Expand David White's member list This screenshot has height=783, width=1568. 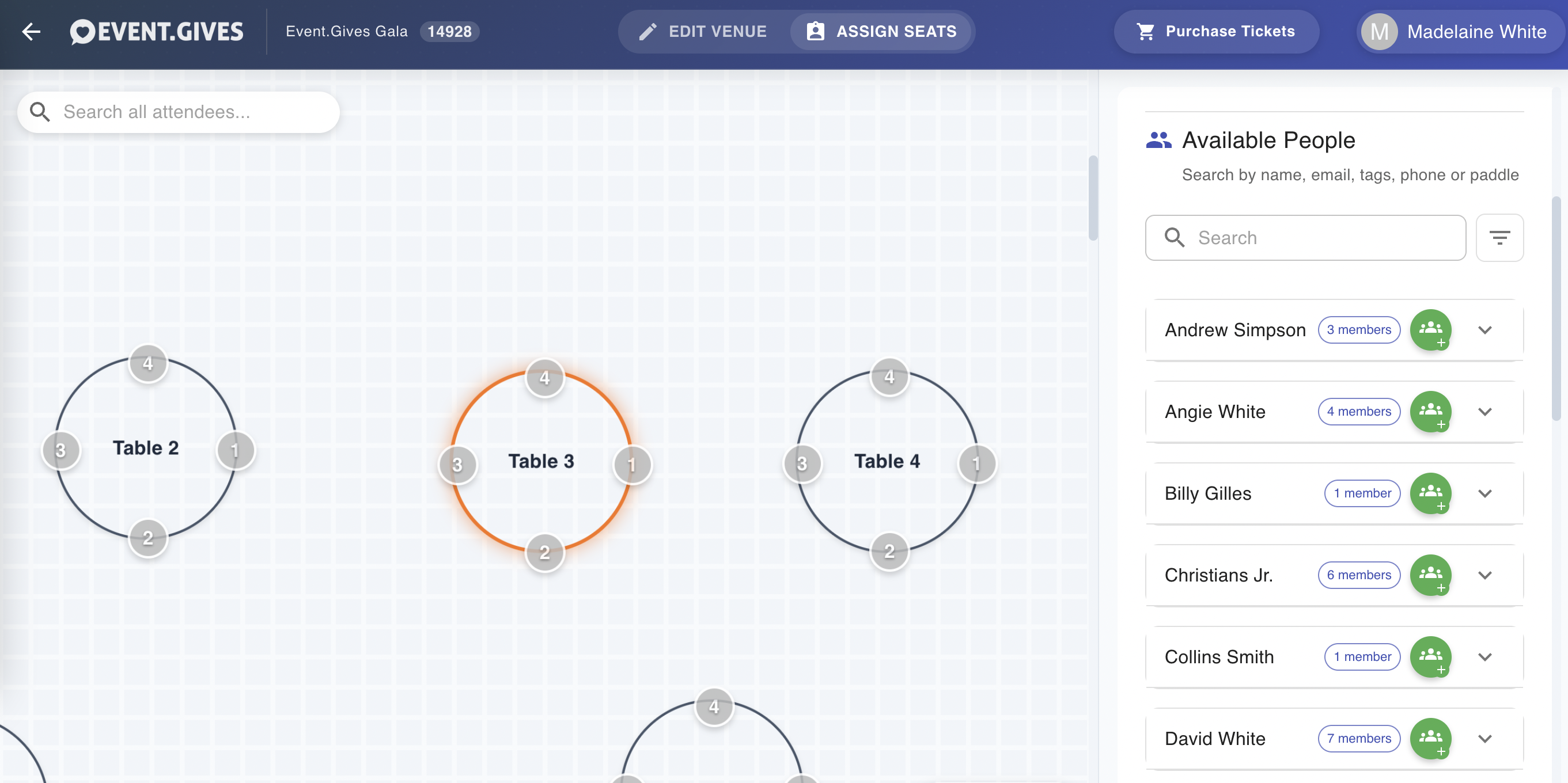pos(1485,739)
